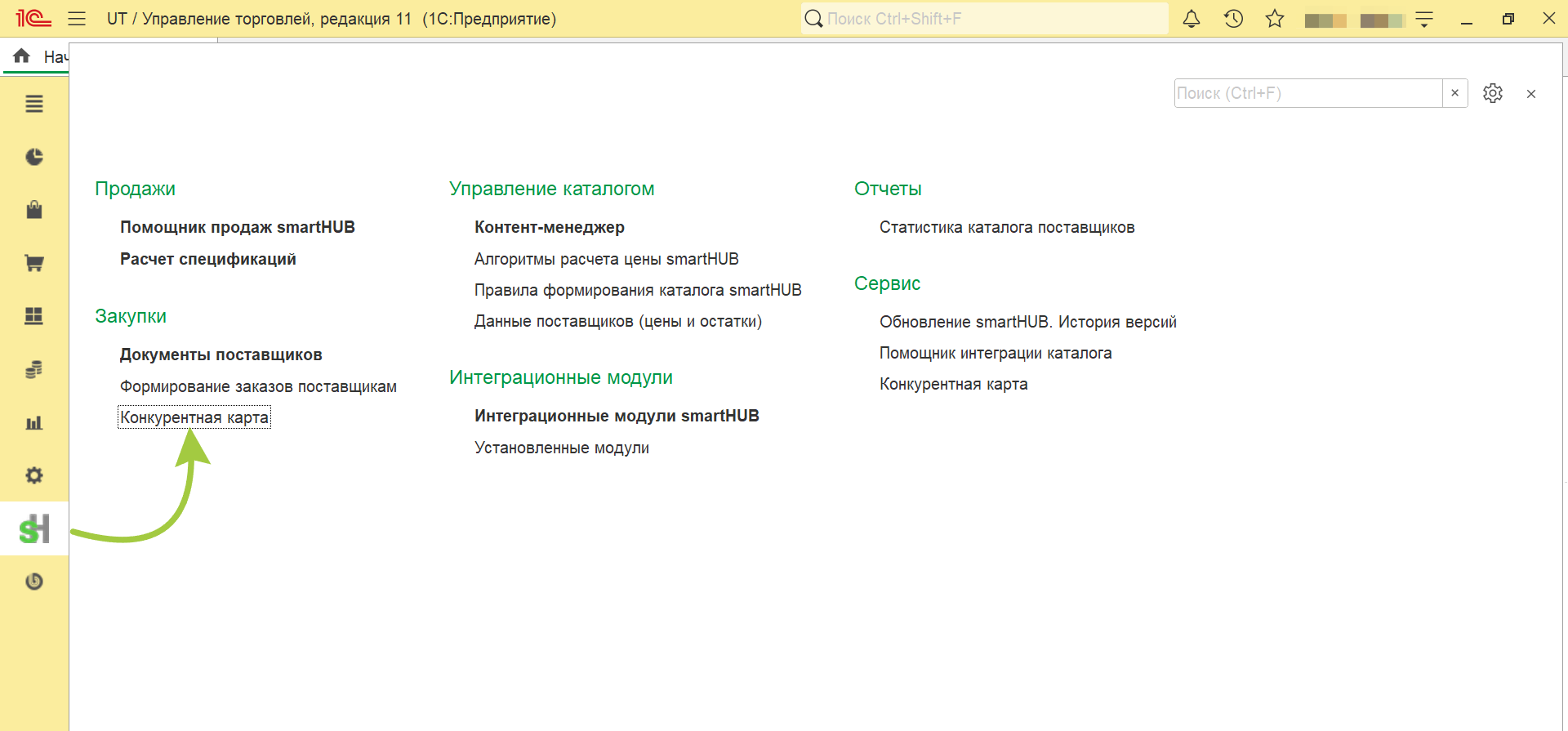Open history clock icon in title bar
This screenshot has height=731, width=1568.
tap(1233, 19)
